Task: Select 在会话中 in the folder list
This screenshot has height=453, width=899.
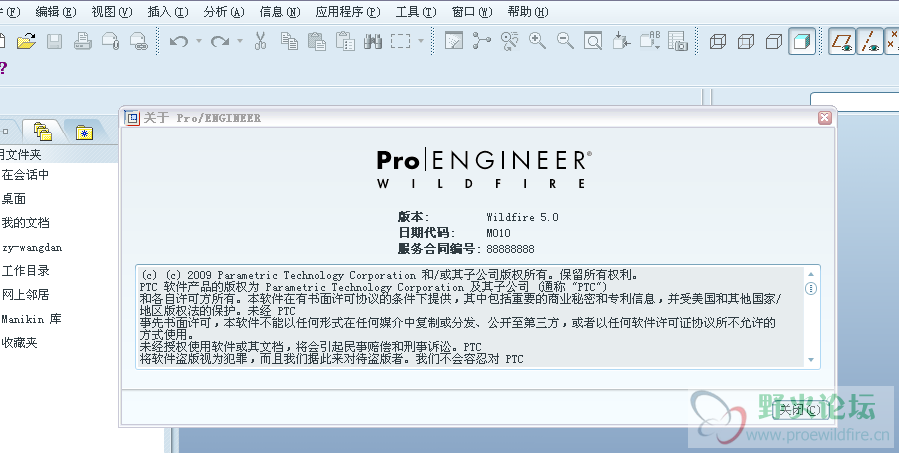Action: pos(25,175)
